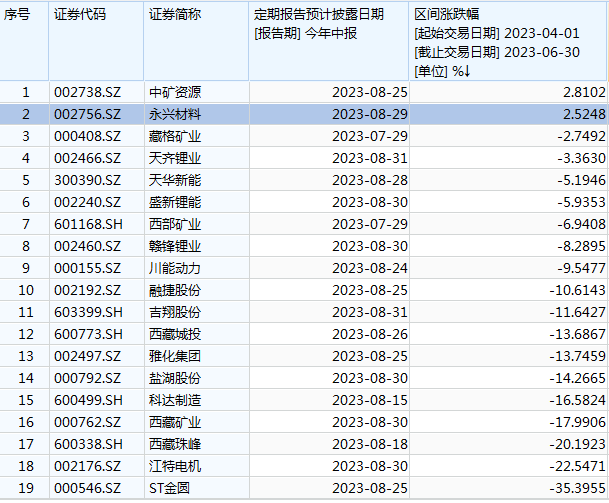Click the -16.5824 change value
609x503 pixels.
point(578,400)
